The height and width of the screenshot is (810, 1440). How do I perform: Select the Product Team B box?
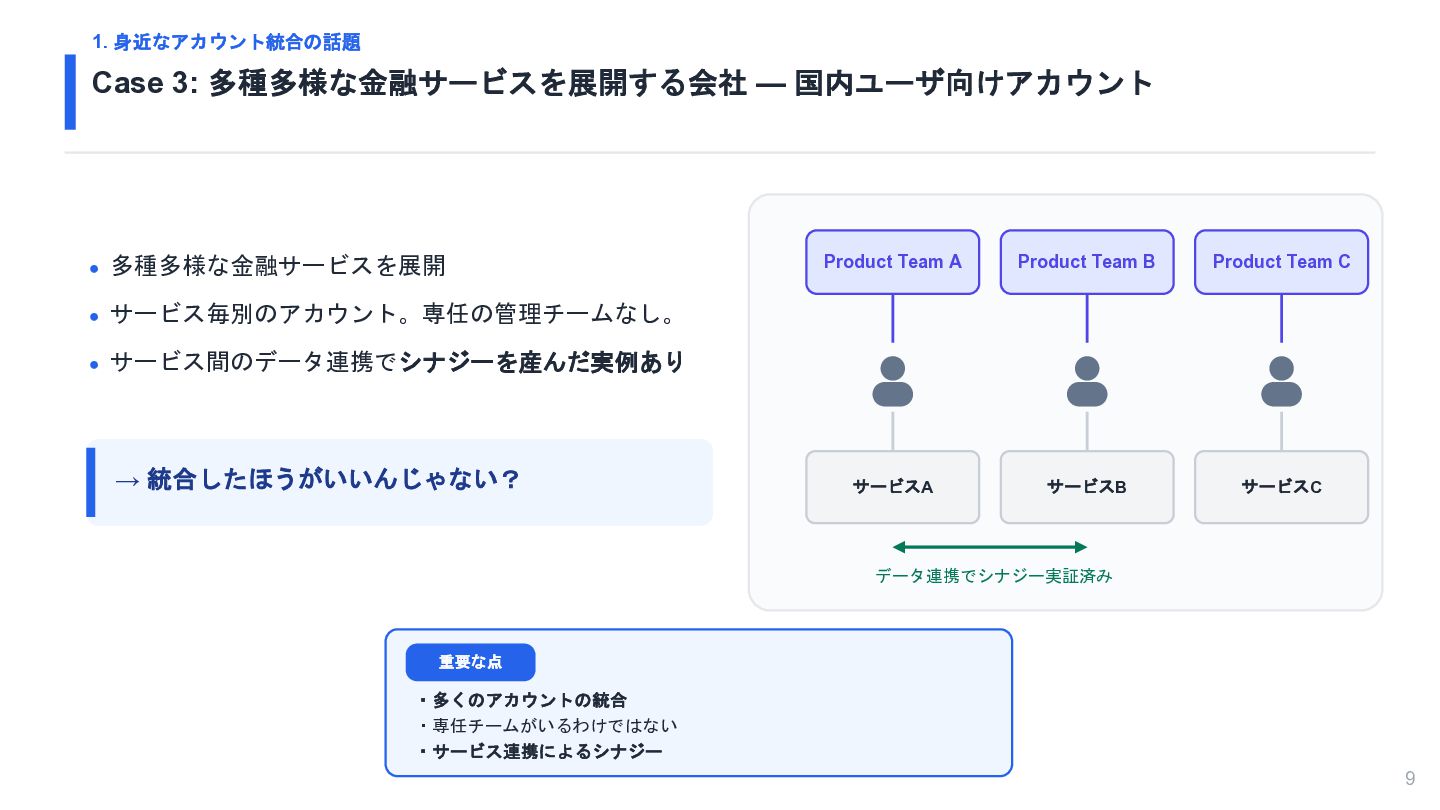point(1087,262)
